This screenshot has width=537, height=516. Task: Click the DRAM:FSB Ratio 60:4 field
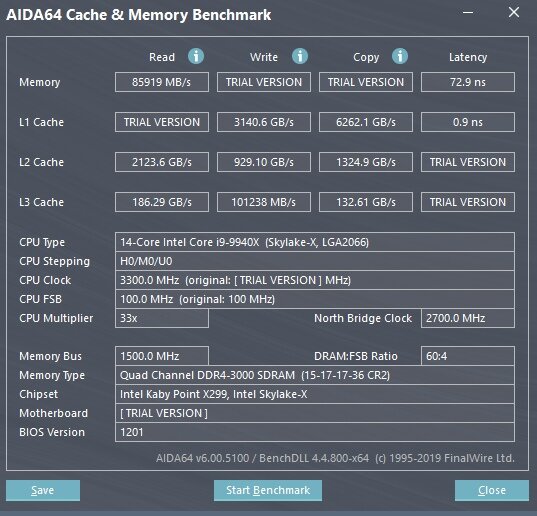[x=467, y=356]
